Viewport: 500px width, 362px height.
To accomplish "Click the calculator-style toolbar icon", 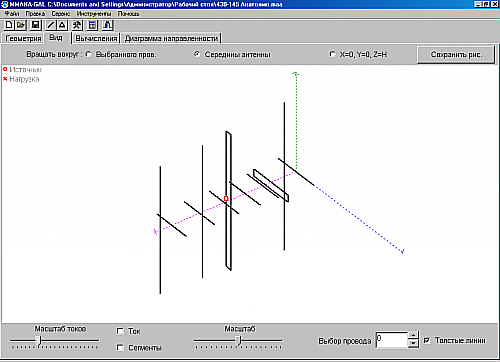I will tap(92, 25).
